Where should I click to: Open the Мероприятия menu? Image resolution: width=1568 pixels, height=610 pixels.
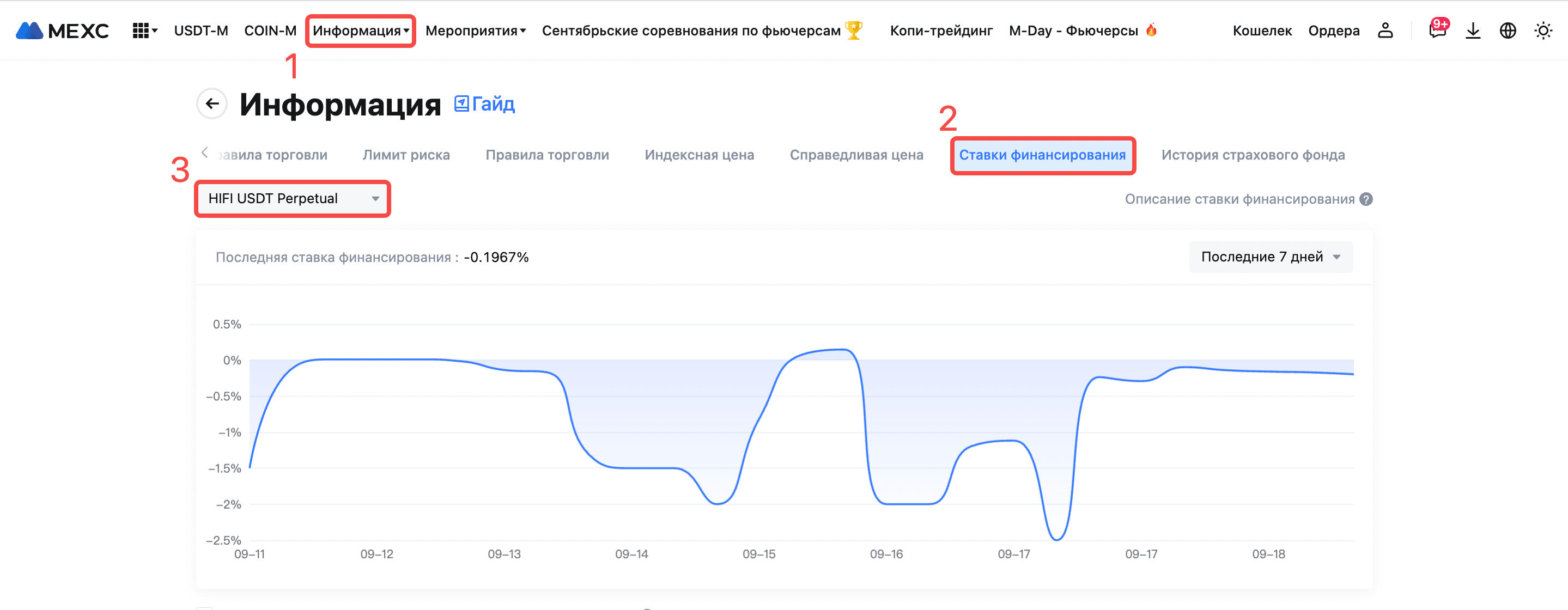tap(476, 30)
